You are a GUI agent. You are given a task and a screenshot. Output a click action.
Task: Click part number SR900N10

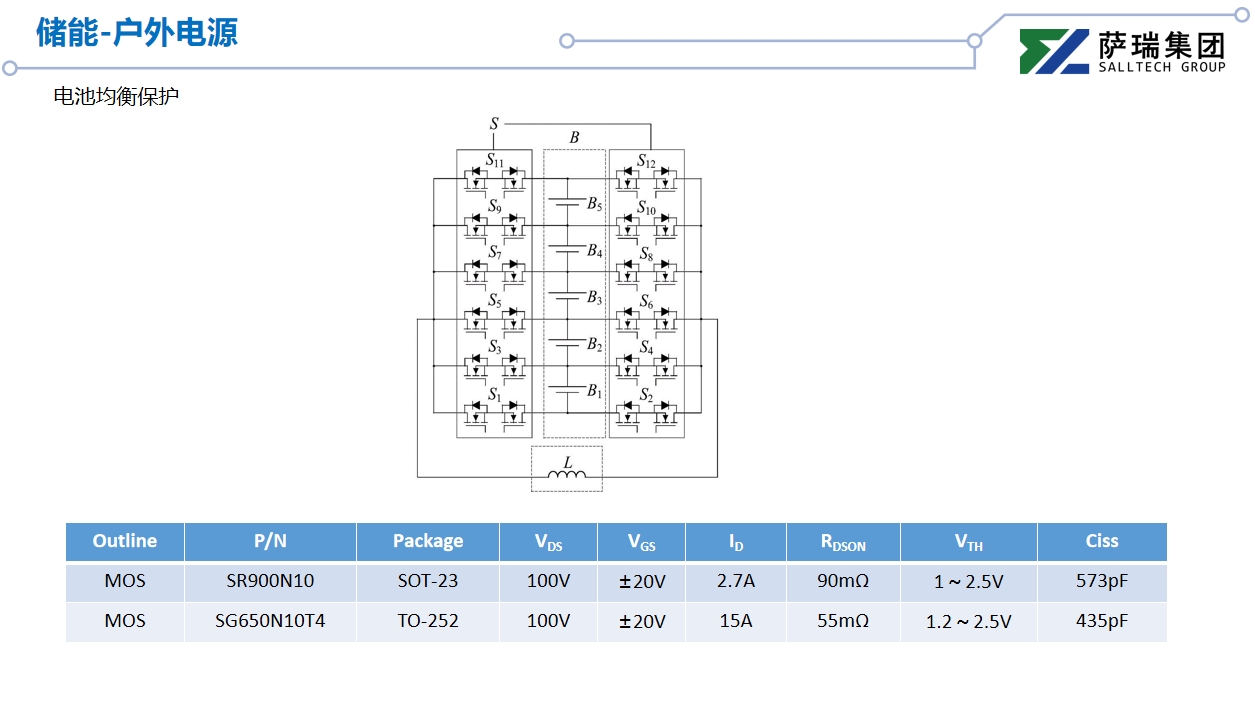(x=270, y=581)
